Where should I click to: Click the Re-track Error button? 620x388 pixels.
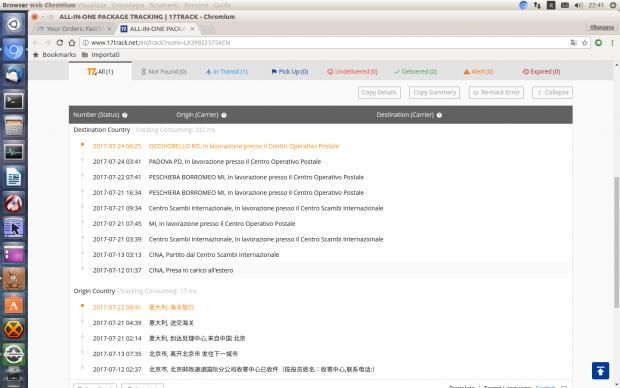pos(496,93)
